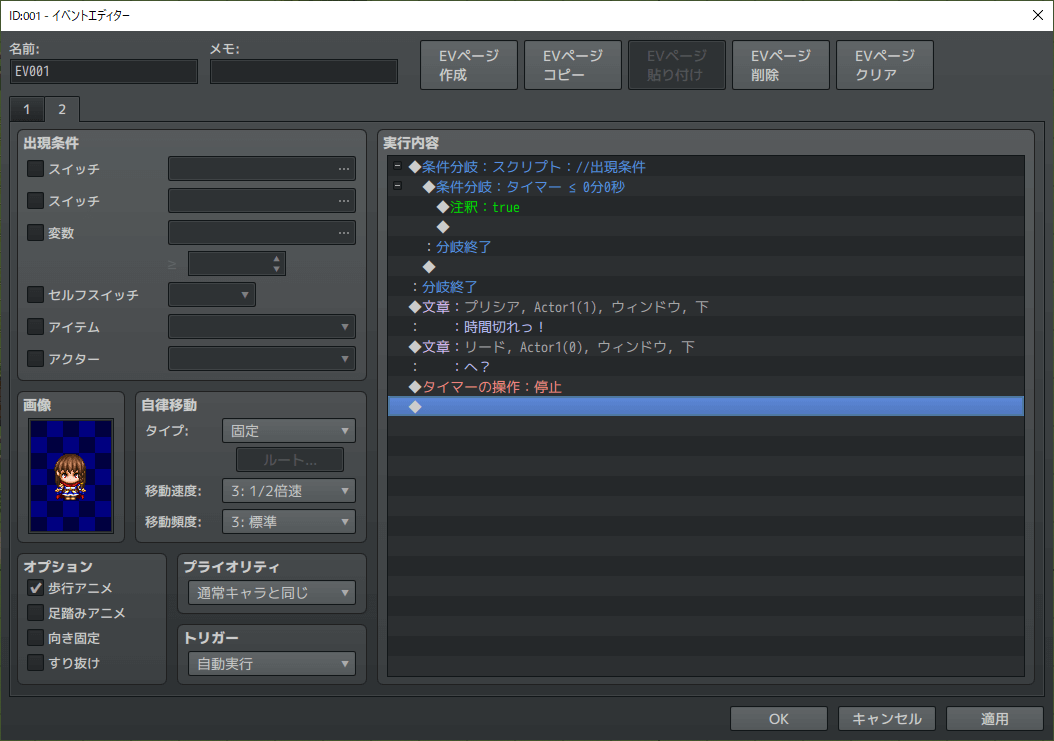Open the first switch selector ellipsis
Screen dimensions: 1054x741
[x=344, y=169]
